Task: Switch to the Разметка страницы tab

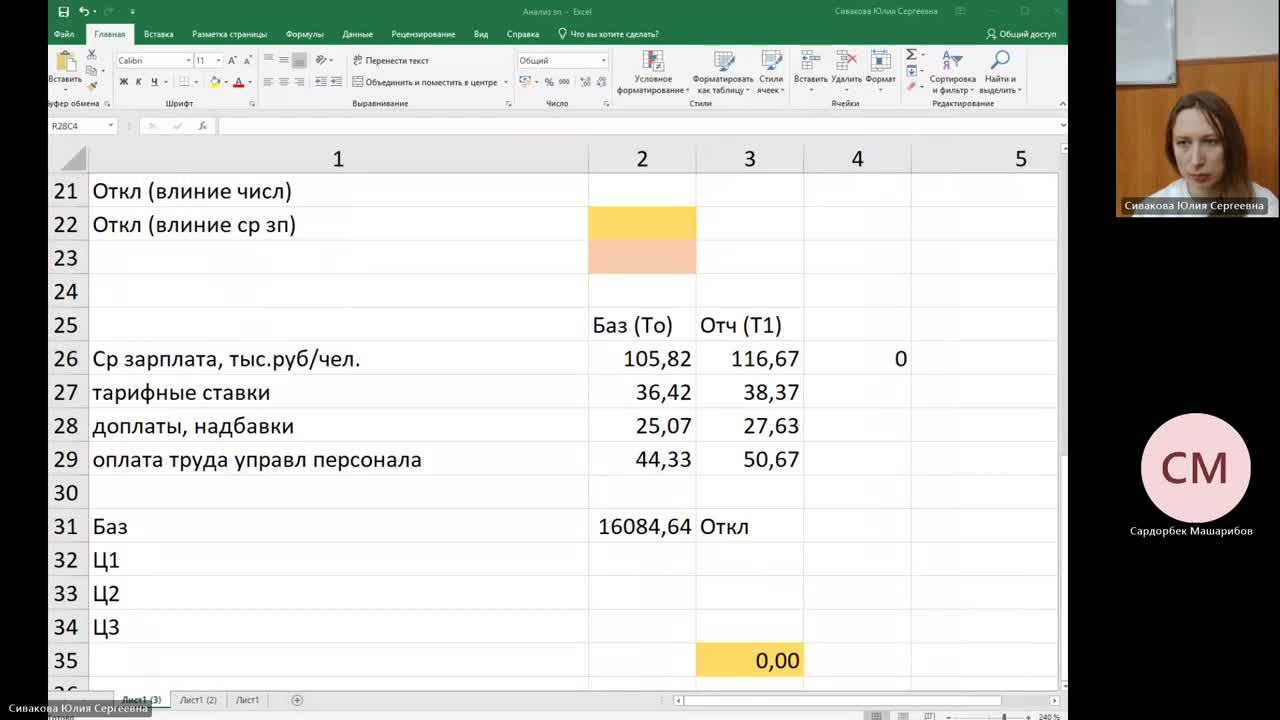Action: click(x=229, y=34)
